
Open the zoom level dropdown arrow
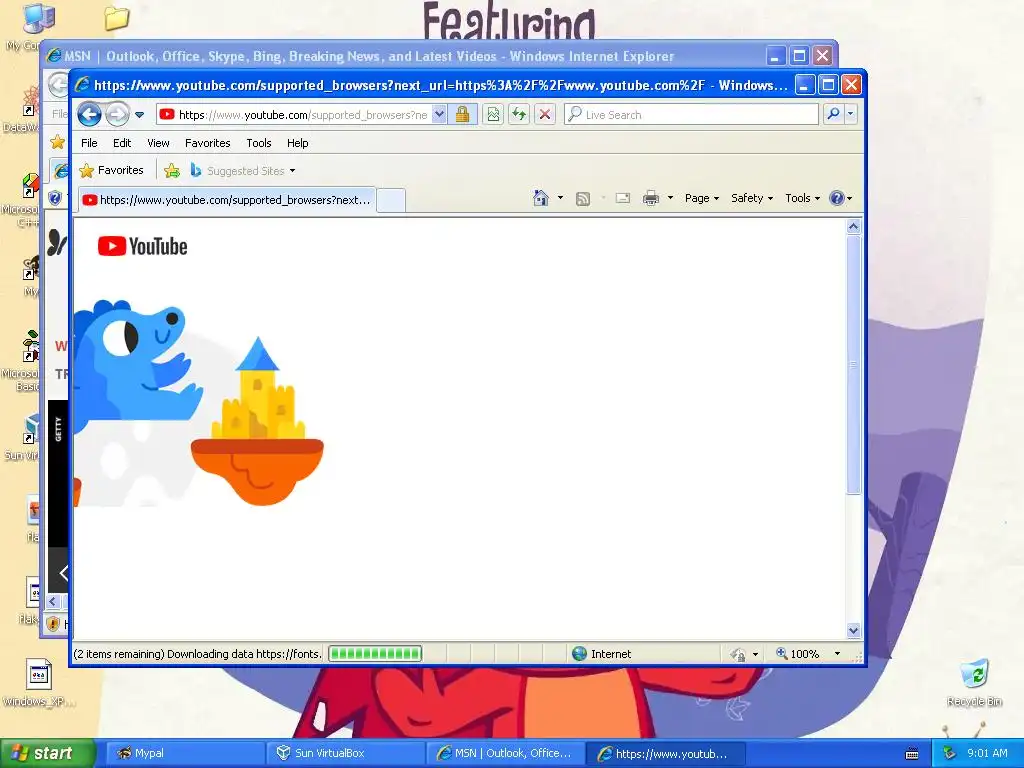pos(837,654)
